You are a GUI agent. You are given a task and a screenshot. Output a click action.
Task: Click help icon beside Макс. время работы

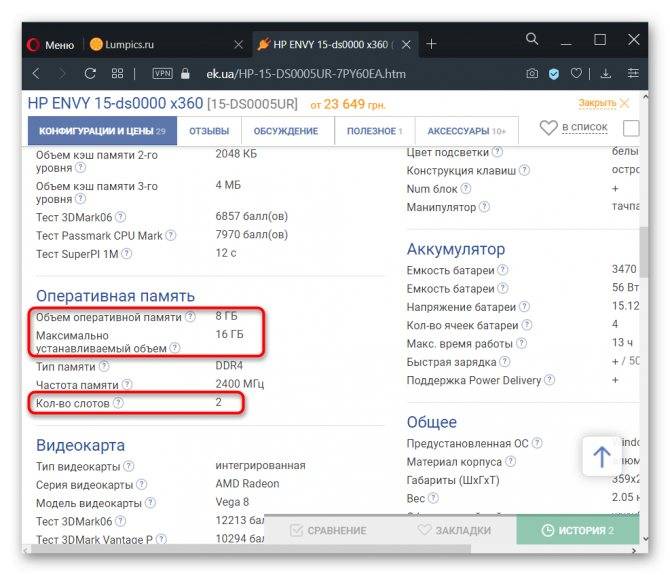click(x=521, y=343)
